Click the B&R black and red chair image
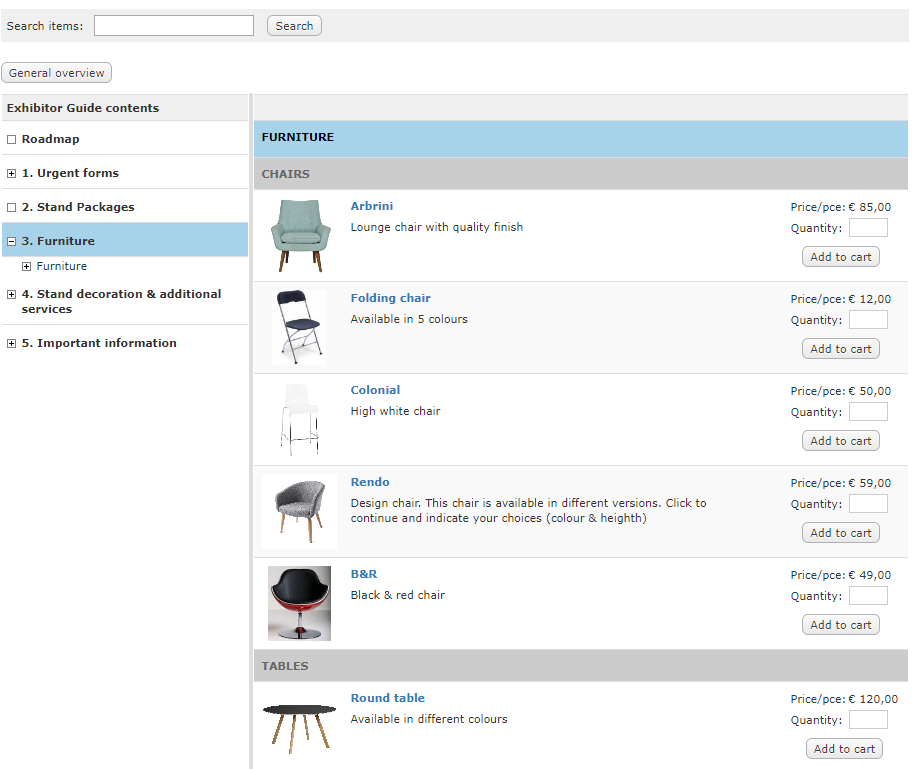Screen dimensions: 913x769 pos(299,603)
